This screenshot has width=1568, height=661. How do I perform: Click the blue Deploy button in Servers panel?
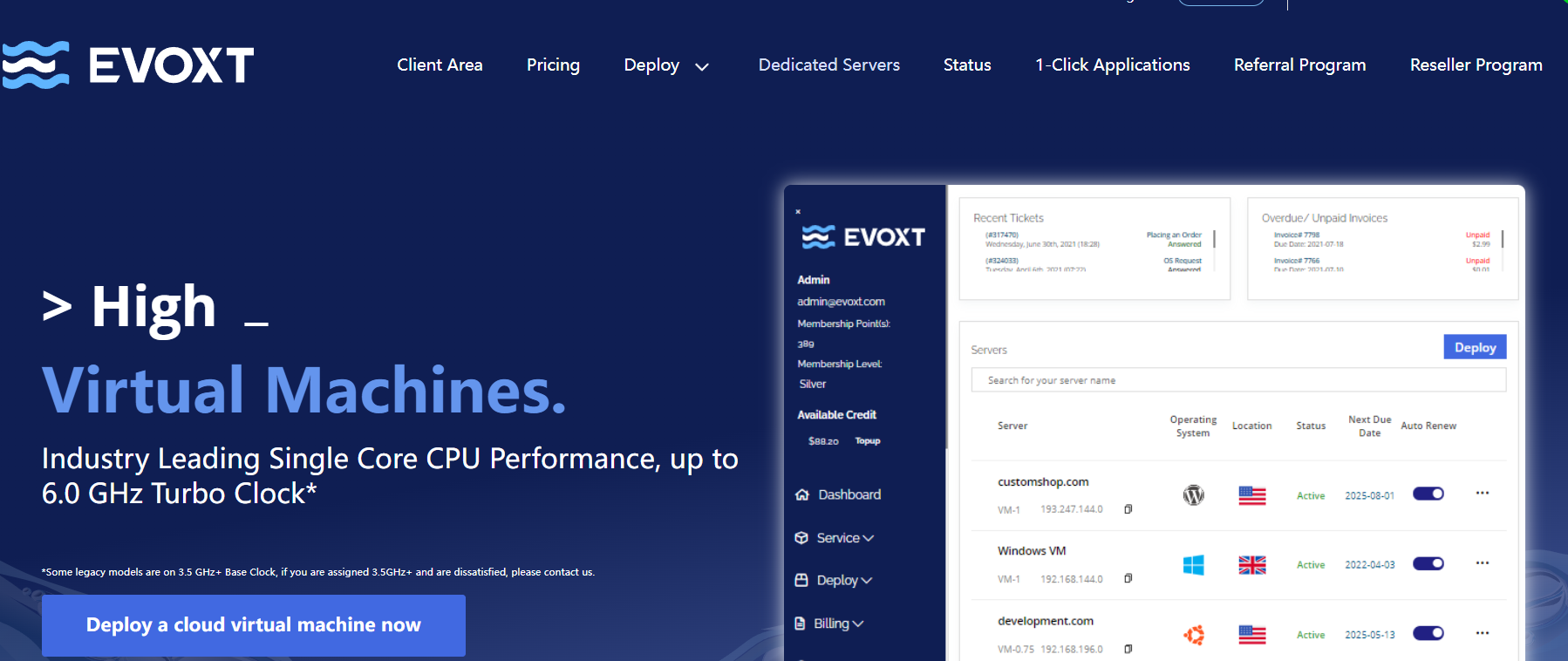tap(1475, 347)
